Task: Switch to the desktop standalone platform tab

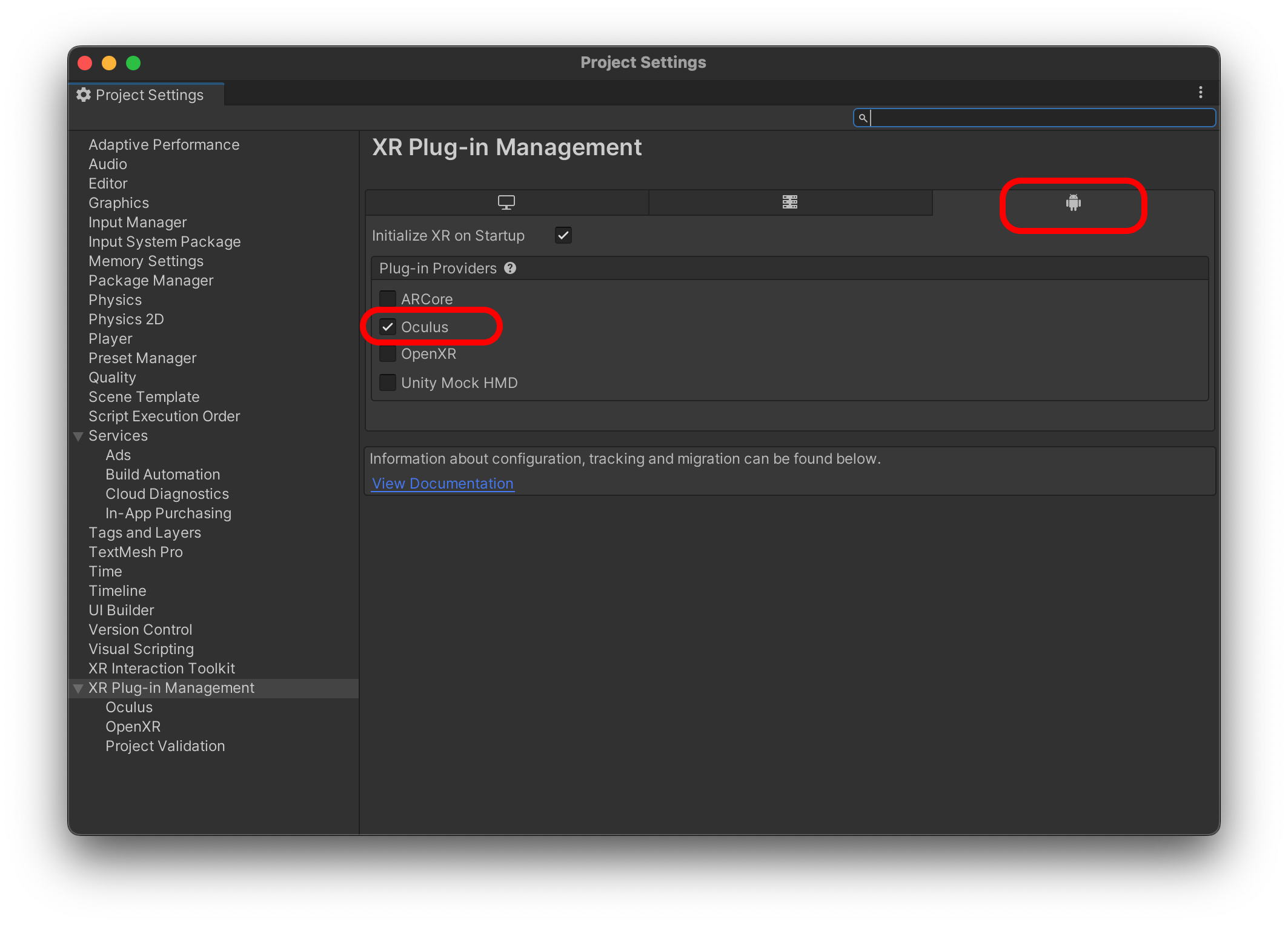Action: coord(506,202)
